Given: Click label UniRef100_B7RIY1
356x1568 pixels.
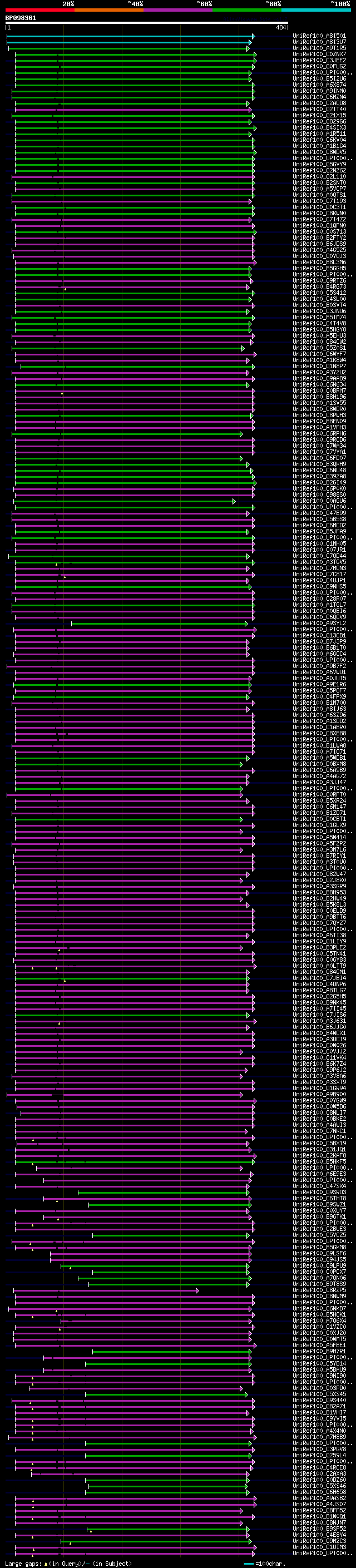Looking at the screenshot, I should [319, 856].
